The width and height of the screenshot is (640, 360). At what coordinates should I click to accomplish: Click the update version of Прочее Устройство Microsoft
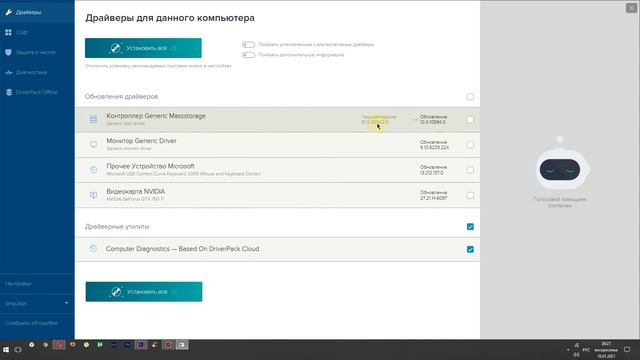[433, 170]
